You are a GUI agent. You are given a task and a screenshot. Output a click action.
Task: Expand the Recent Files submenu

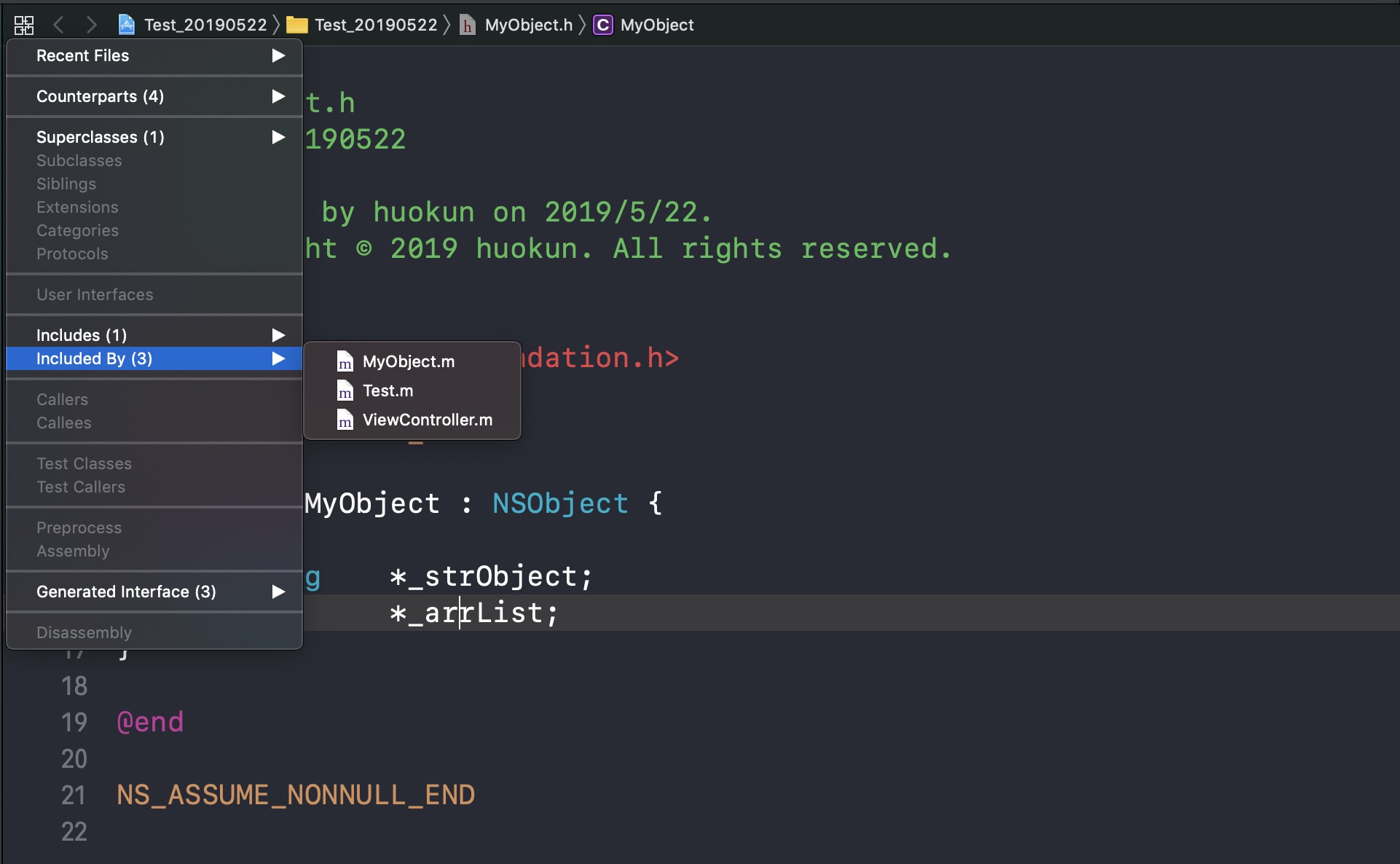click(277, 55)
